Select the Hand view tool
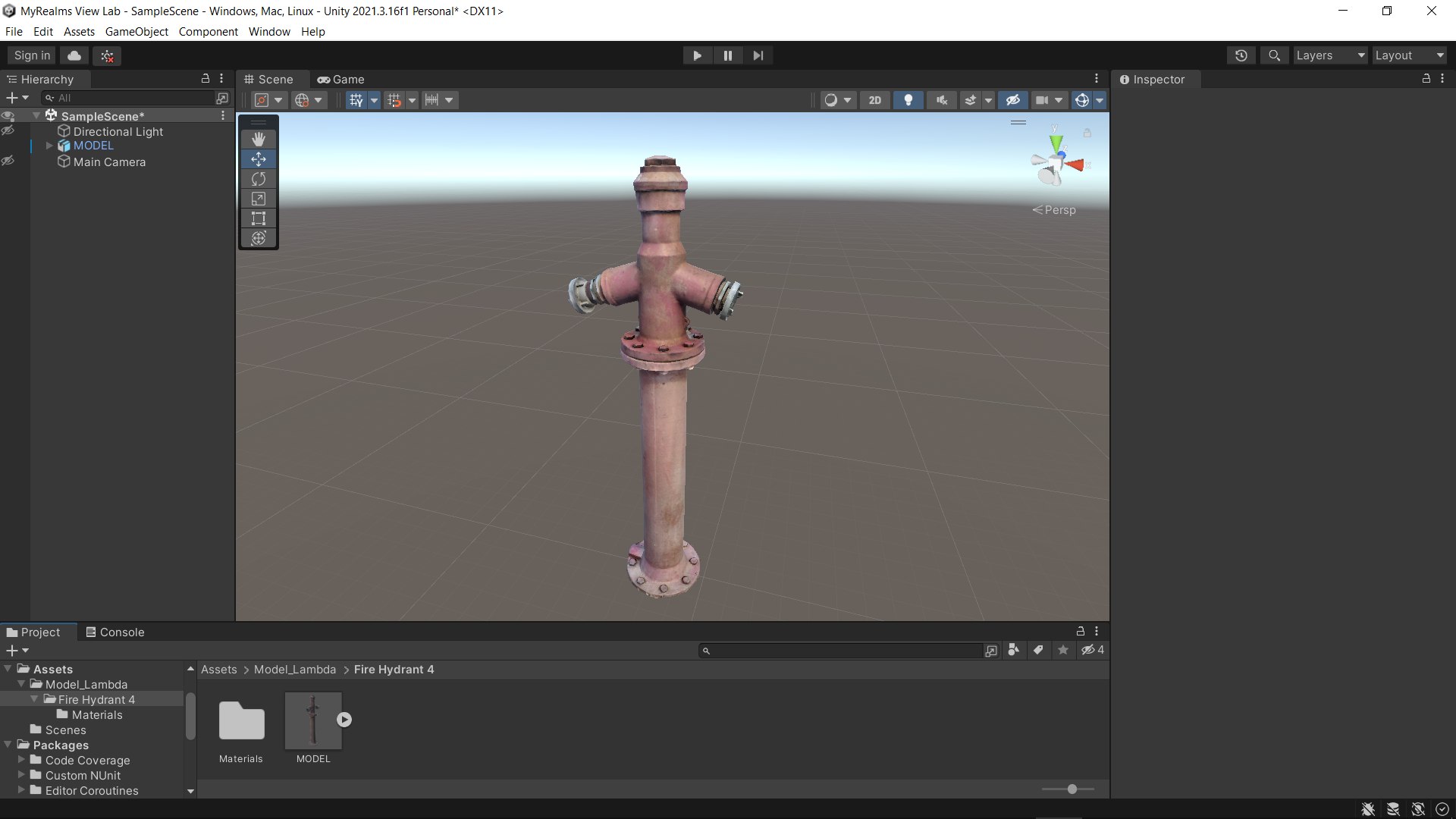The height and width of the screenshot is (819, 1456). (x=259, y=139)
